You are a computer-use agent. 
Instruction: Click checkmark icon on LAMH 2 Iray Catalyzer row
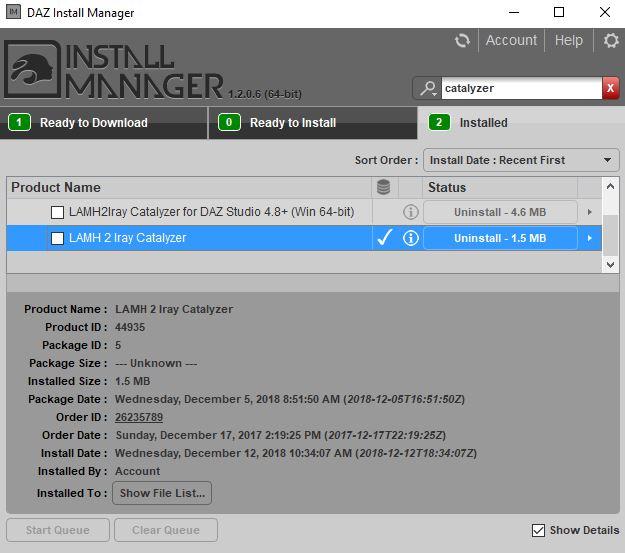click(385, 237)
